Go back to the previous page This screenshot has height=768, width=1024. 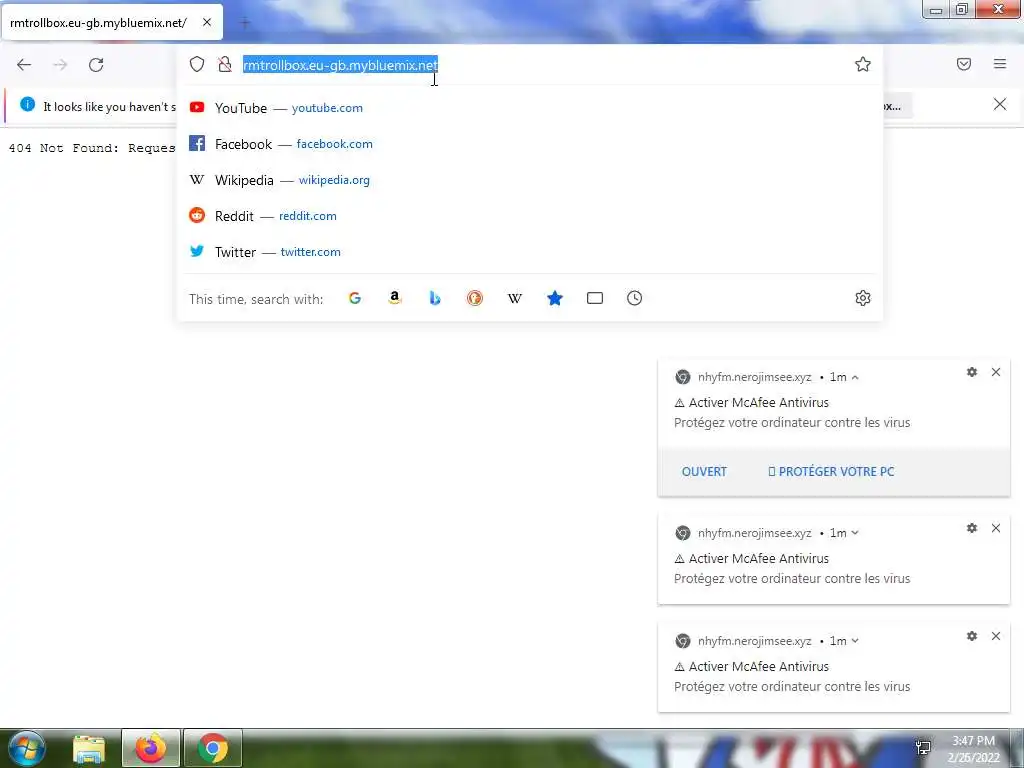pyautogui.click(x=24, y=65)
